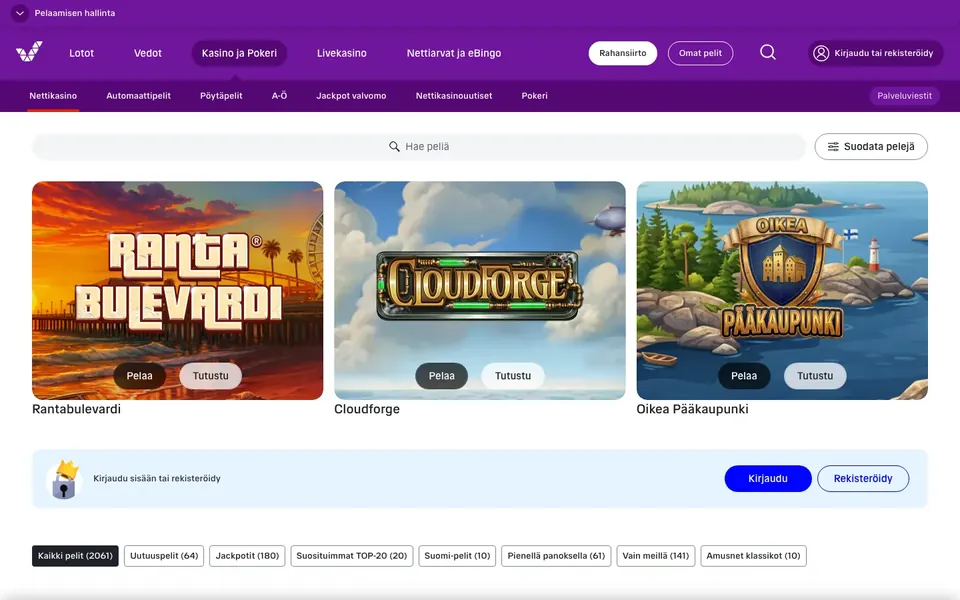Switch to the Nettikasino tab

[x=53, y=96]
